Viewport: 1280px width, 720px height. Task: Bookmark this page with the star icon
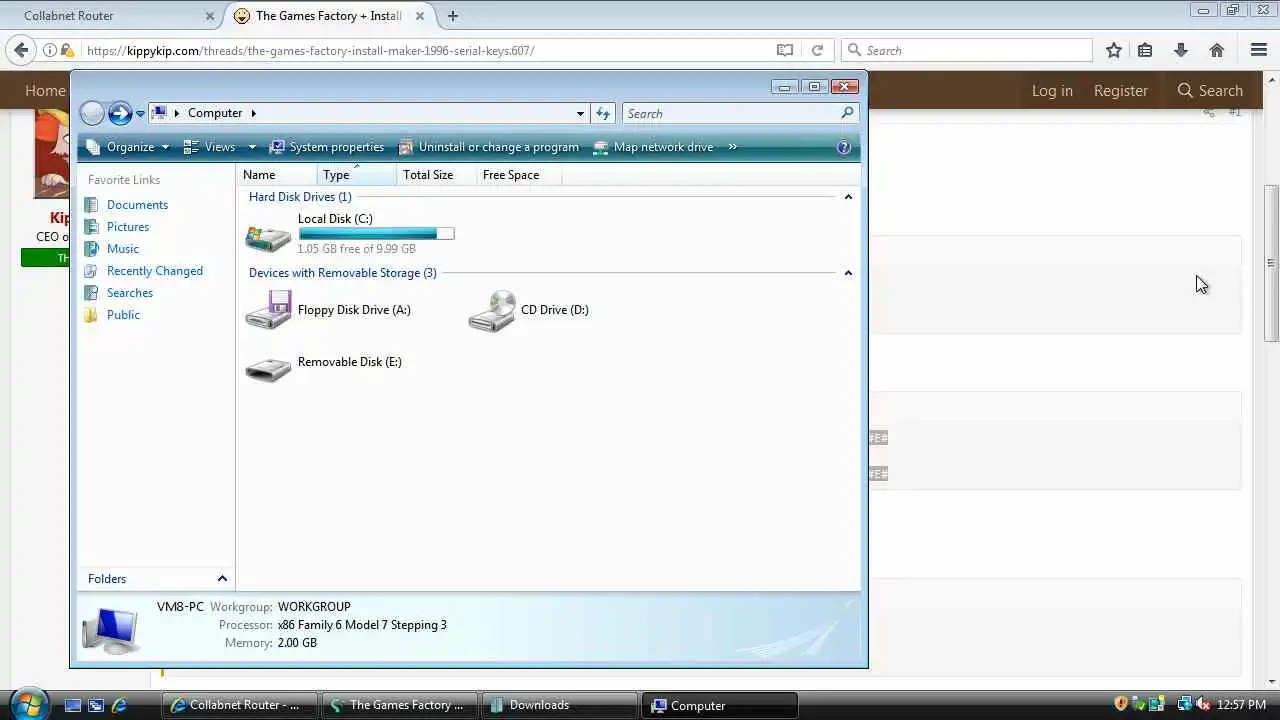point(1114,50)
